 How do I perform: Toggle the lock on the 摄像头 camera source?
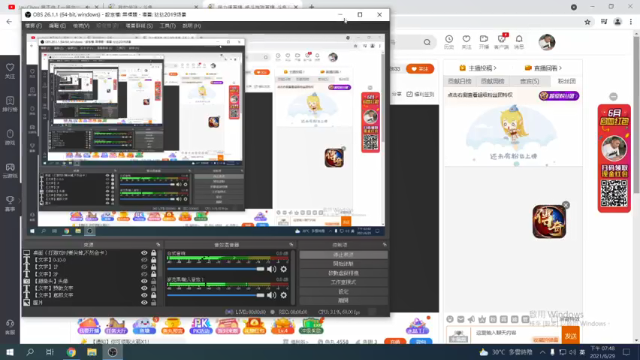tap(153, 281)
